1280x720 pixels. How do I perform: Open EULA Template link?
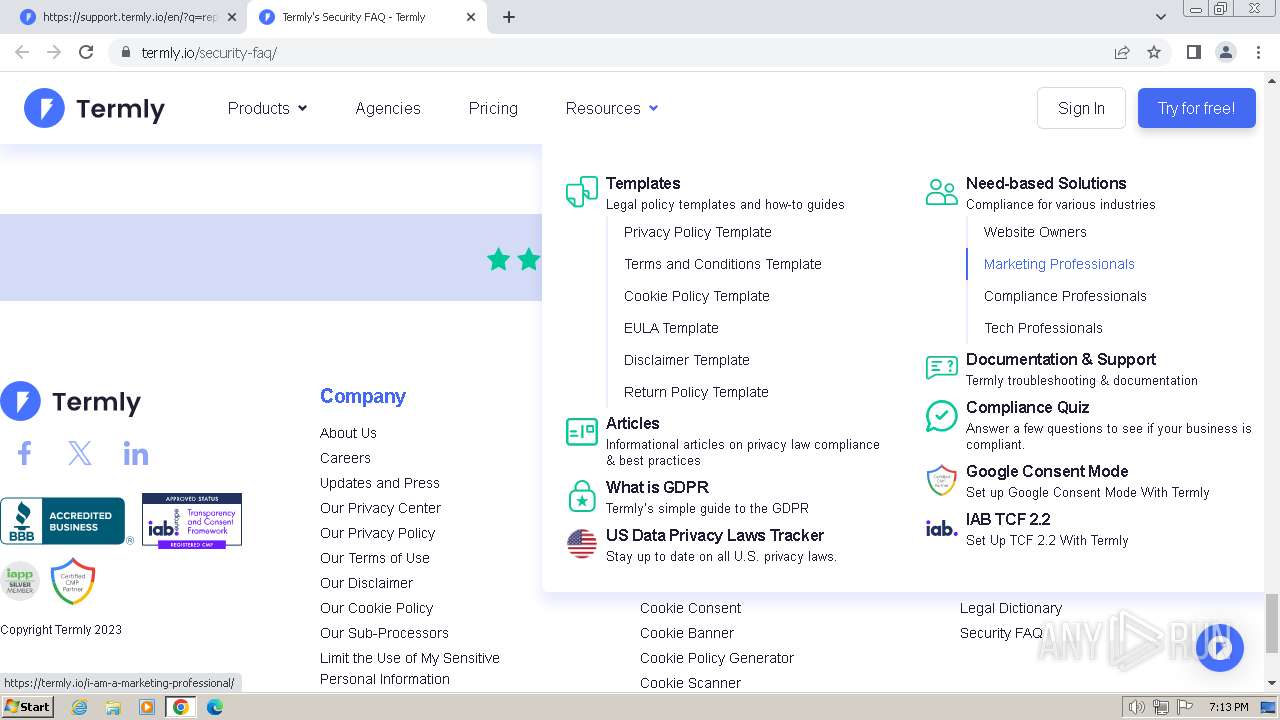(671, 328)
